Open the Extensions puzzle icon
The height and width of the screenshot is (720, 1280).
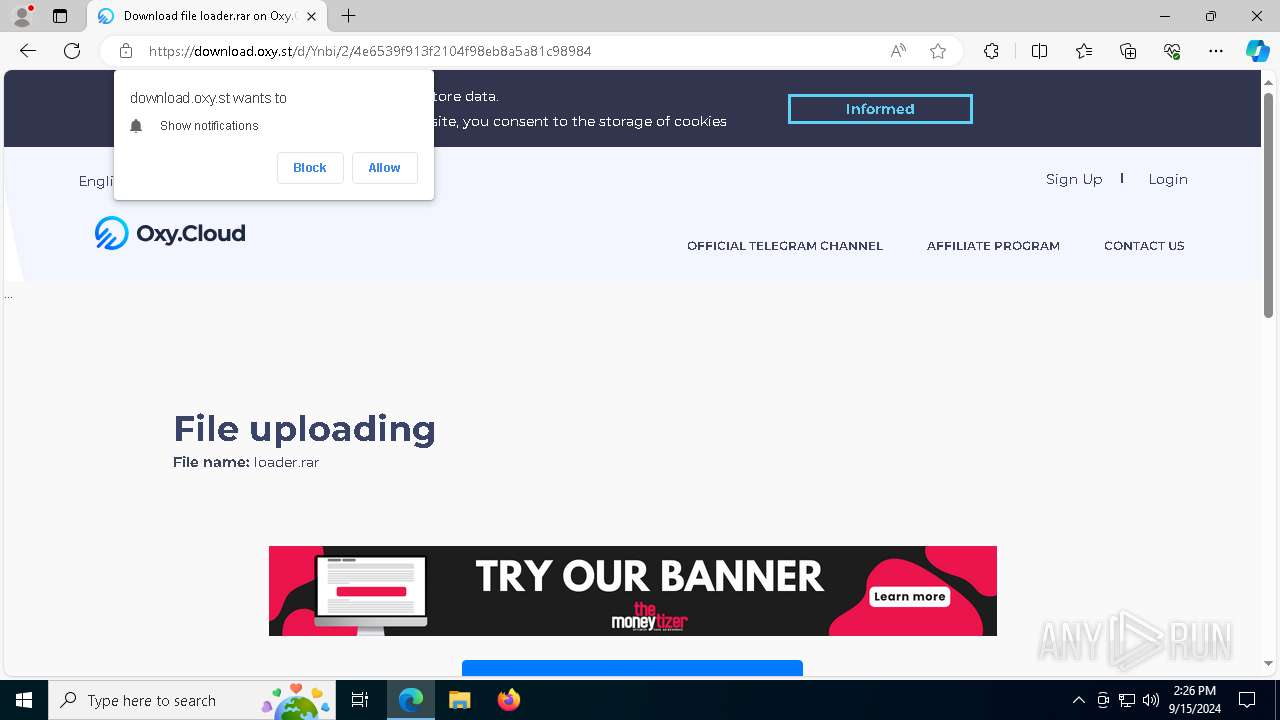pyautogui.click(x=991, y=51)
